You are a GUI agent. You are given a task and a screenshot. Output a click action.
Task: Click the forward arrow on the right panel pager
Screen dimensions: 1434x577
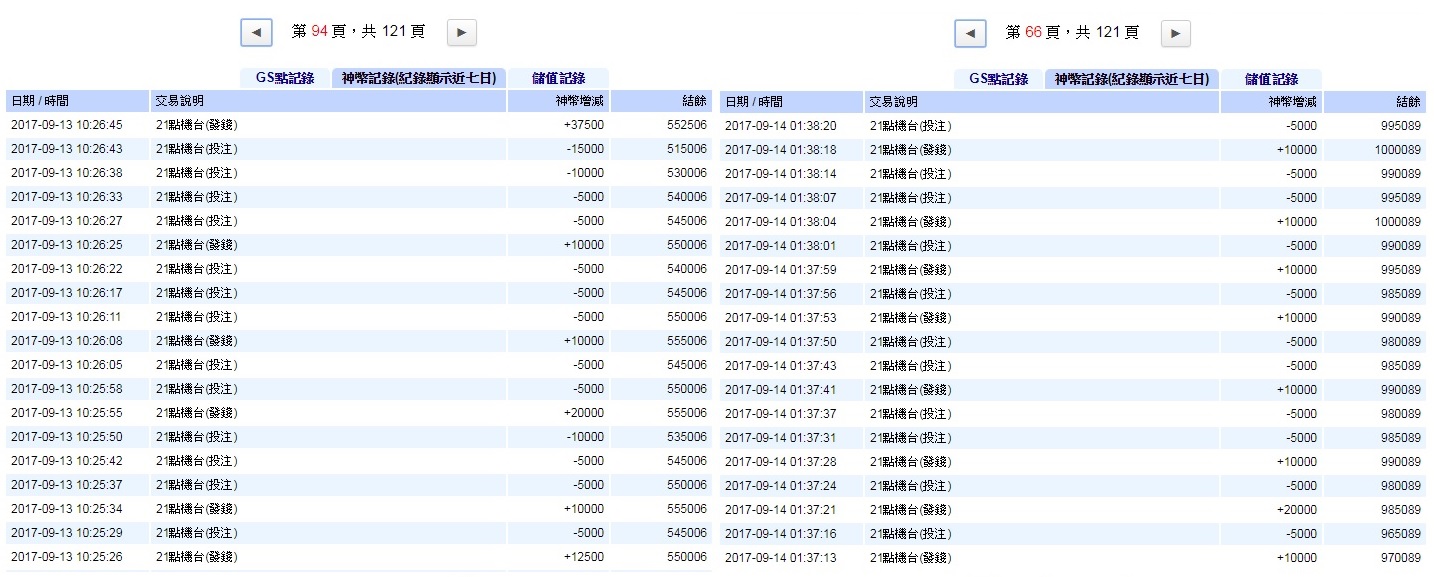coord(1174,32)
